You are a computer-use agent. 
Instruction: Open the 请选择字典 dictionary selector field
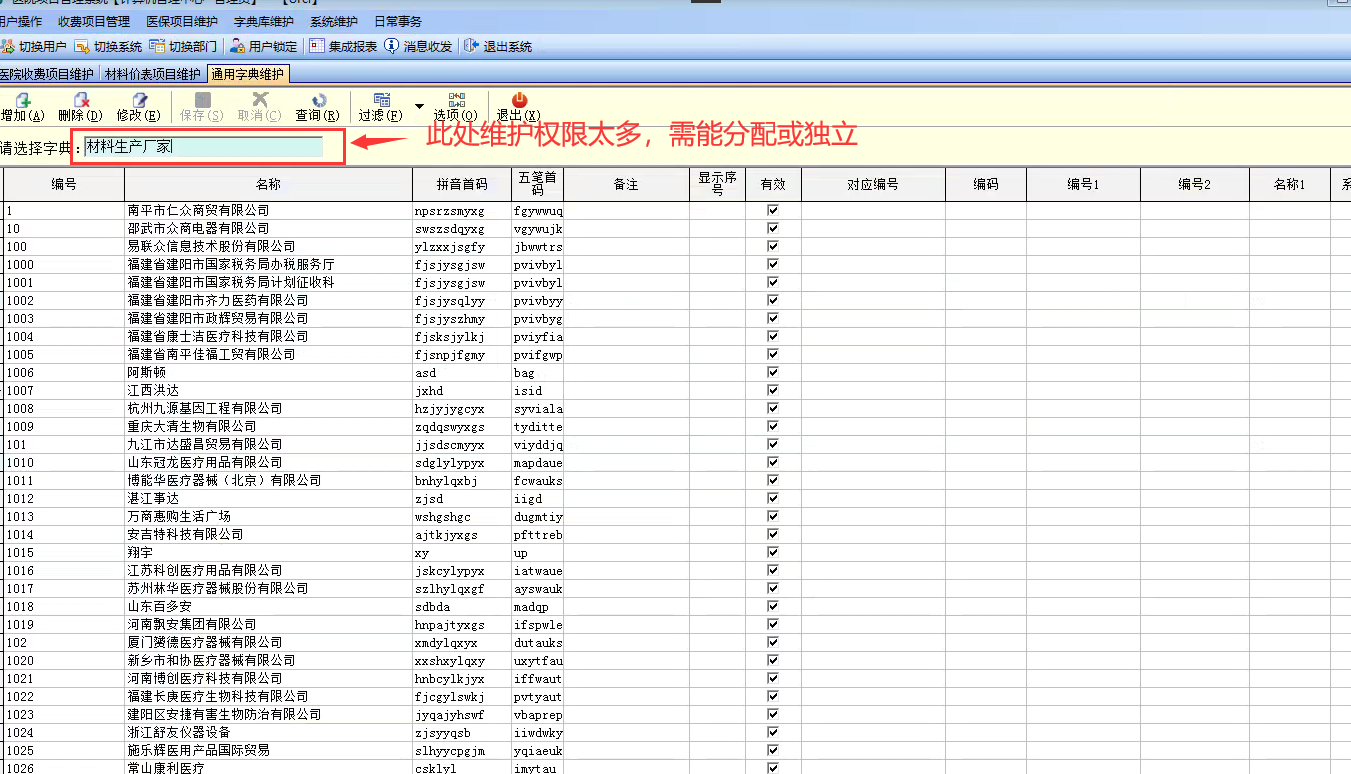point(204,147)
